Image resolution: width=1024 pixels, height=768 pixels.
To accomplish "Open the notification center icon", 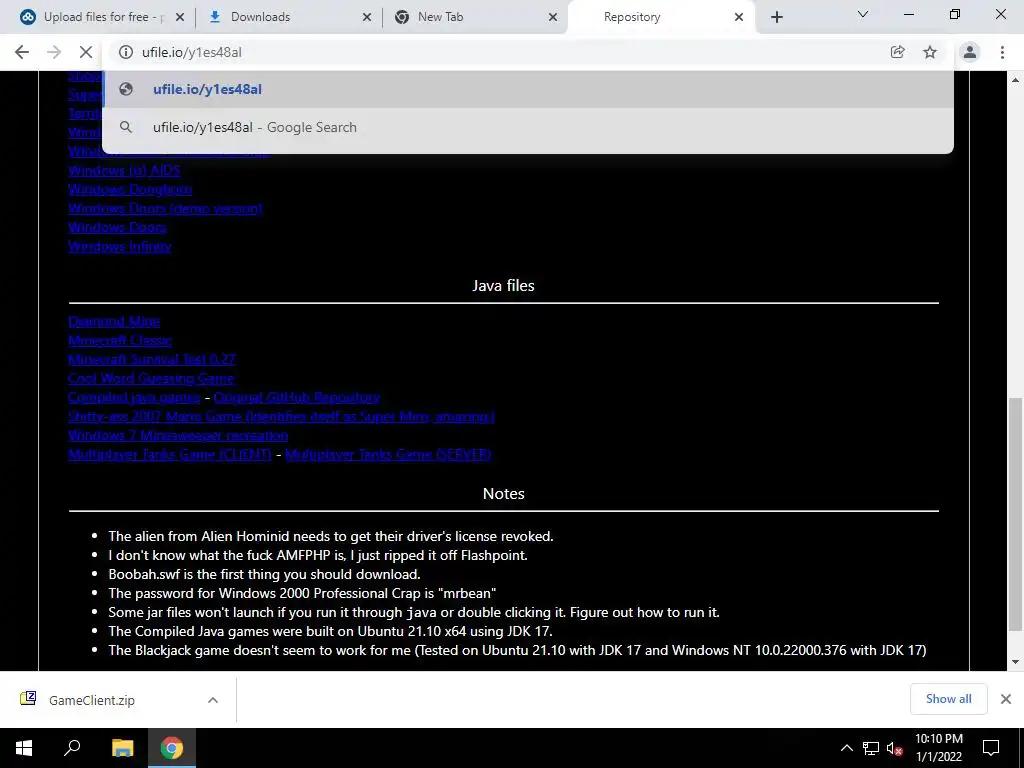I will [x=991, y=748].
